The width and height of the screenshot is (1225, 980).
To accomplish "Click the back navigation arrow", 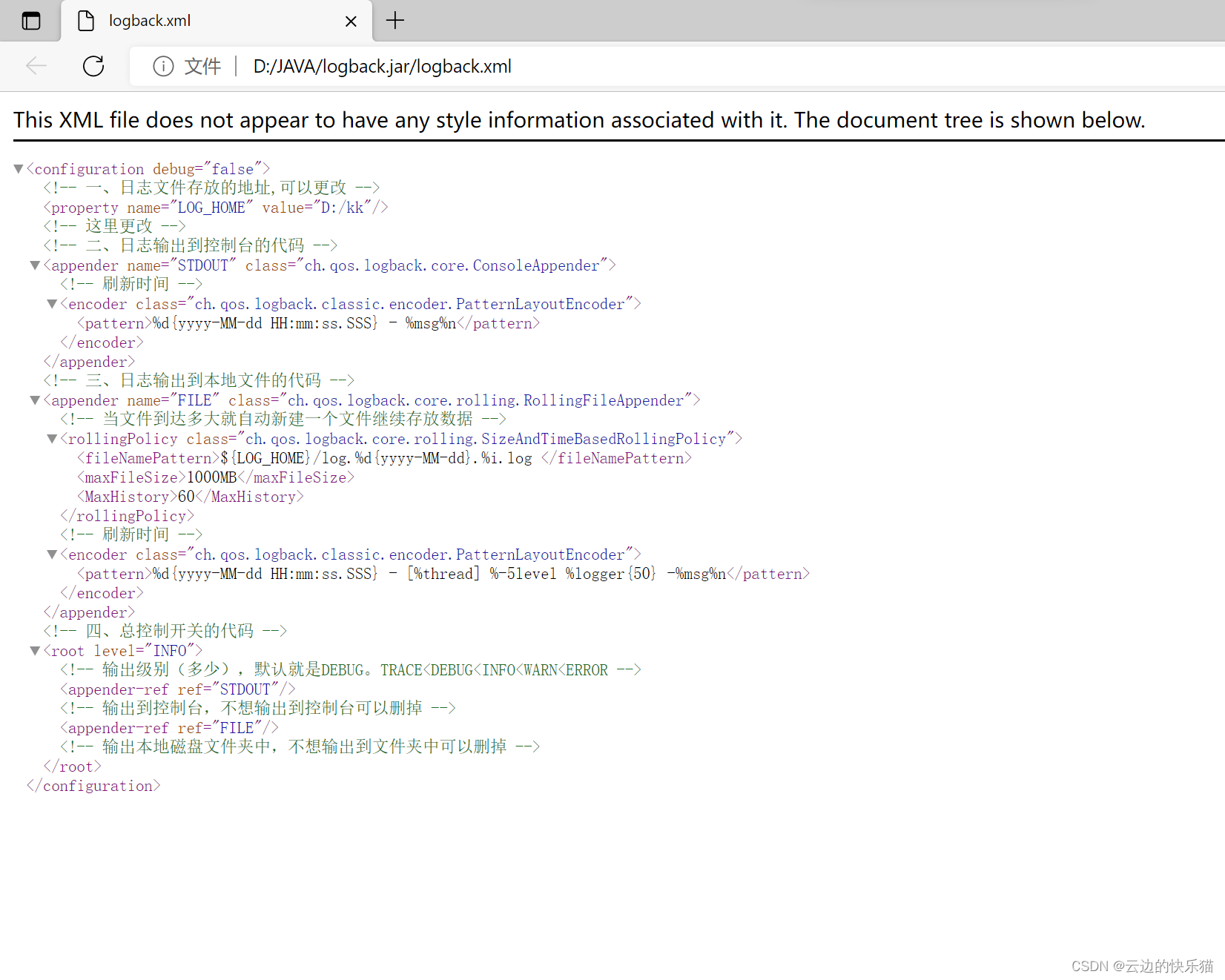I will [36, 66].
